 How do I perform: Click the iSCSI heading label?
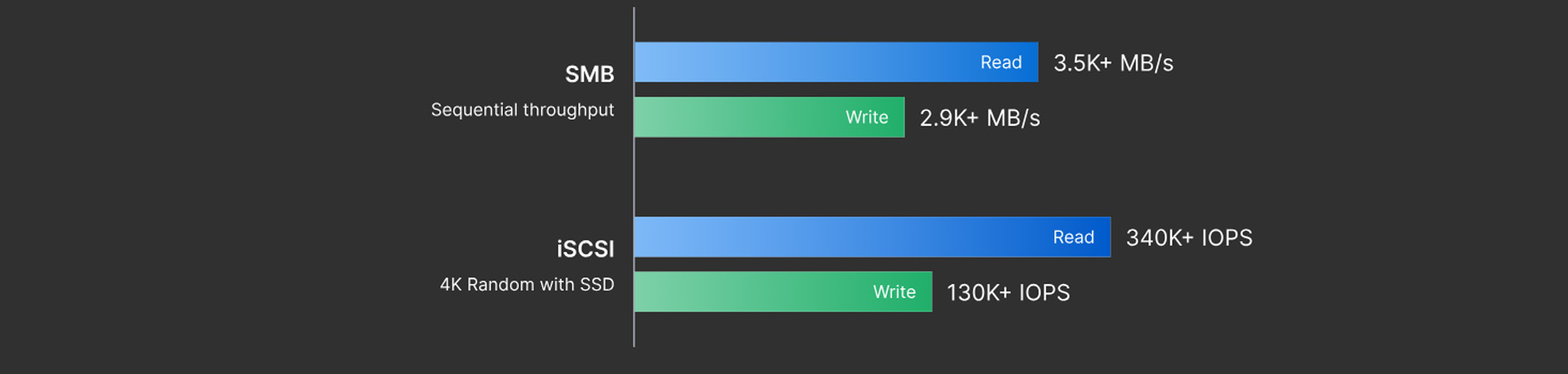(x=585, y=249)
